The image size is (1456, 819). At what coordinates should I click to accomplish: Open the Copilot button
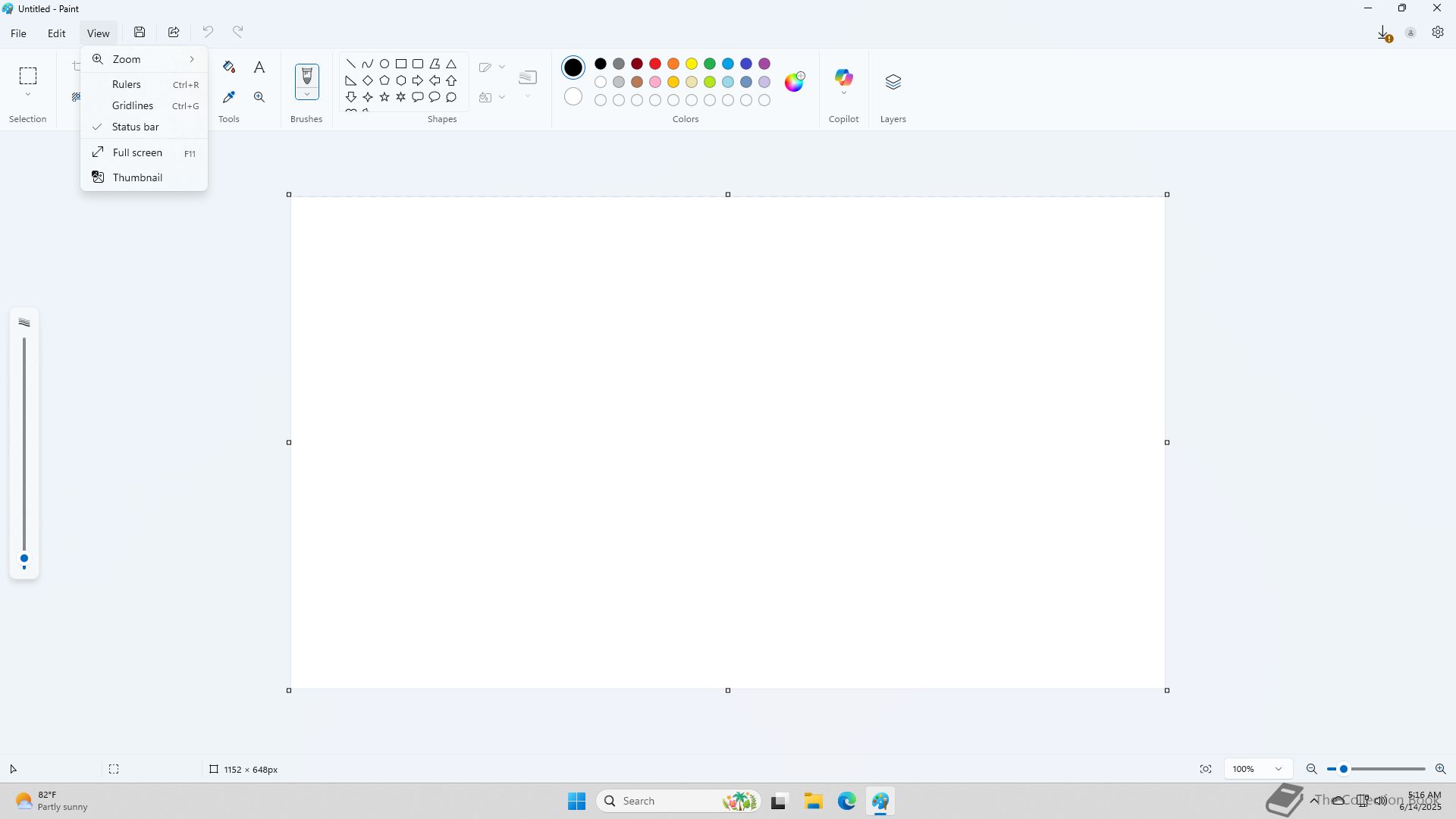(x=843, y=77)
